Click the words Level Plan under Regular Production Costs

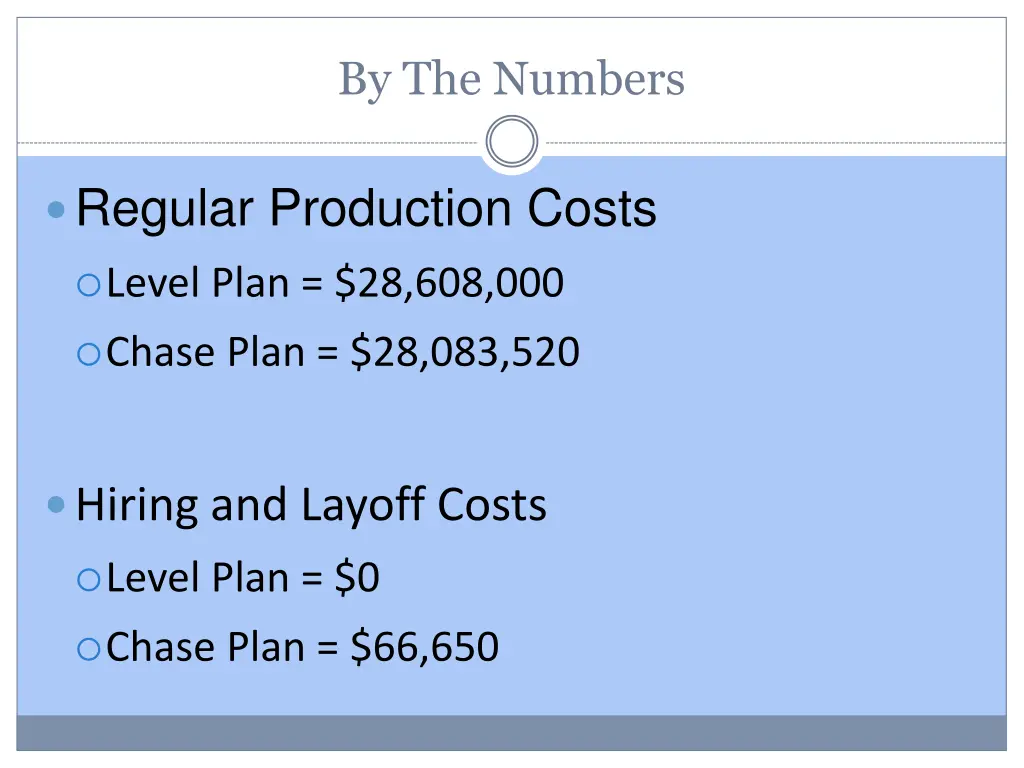[197, 284]
